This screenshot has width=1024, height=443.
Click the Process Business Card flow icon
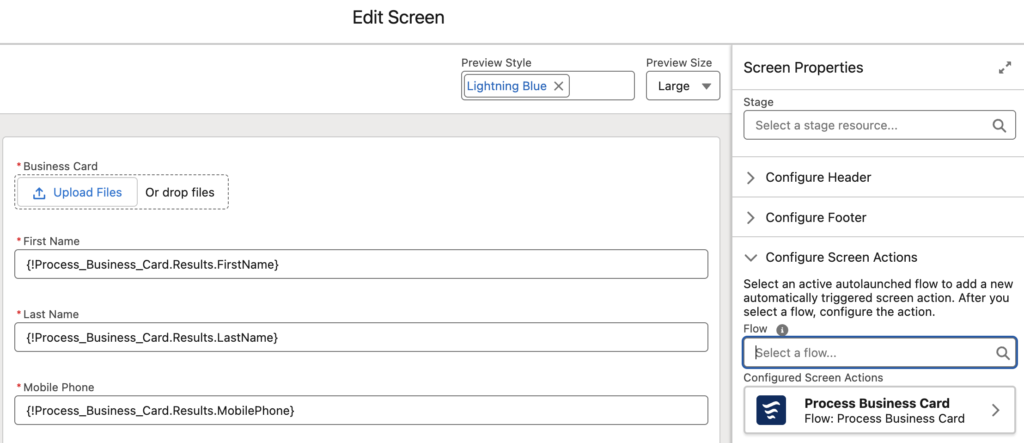[x=771, y=410]
